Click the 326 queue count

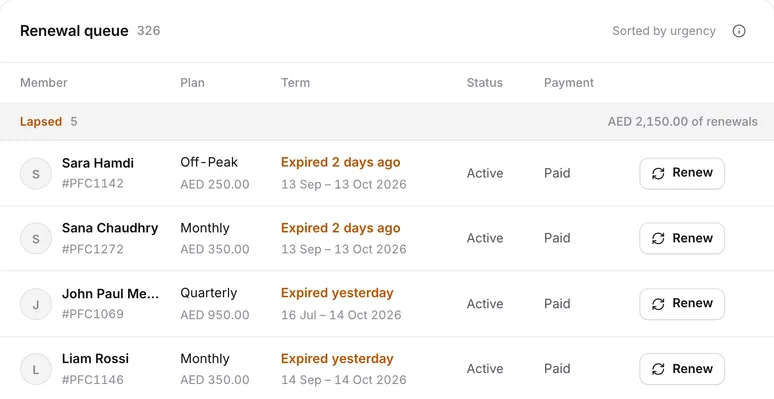click(149, 31)
